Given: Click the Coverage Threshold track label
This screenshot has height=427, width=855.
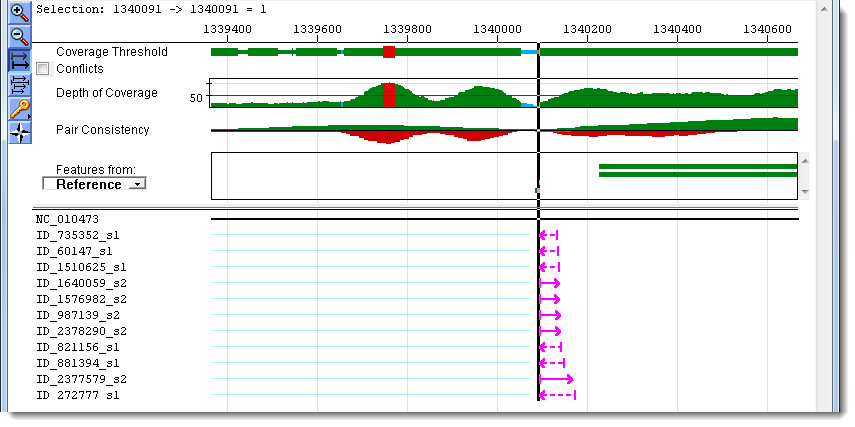Looking at the screenshot, I should coord(112,52).
